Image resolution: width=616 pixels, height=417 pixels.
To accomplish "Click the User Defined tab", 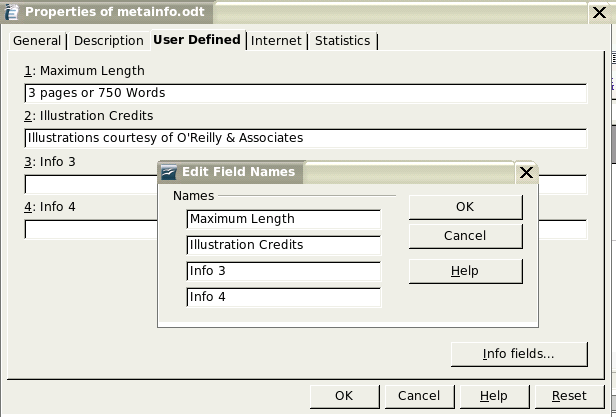I will (x=196, y=40).
